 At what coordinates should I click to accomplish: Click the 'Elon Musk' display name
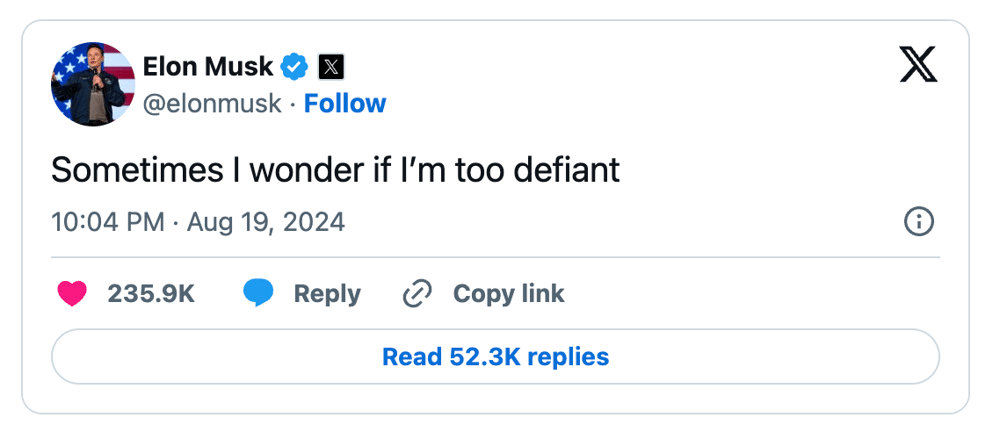(x=208, y=67)
